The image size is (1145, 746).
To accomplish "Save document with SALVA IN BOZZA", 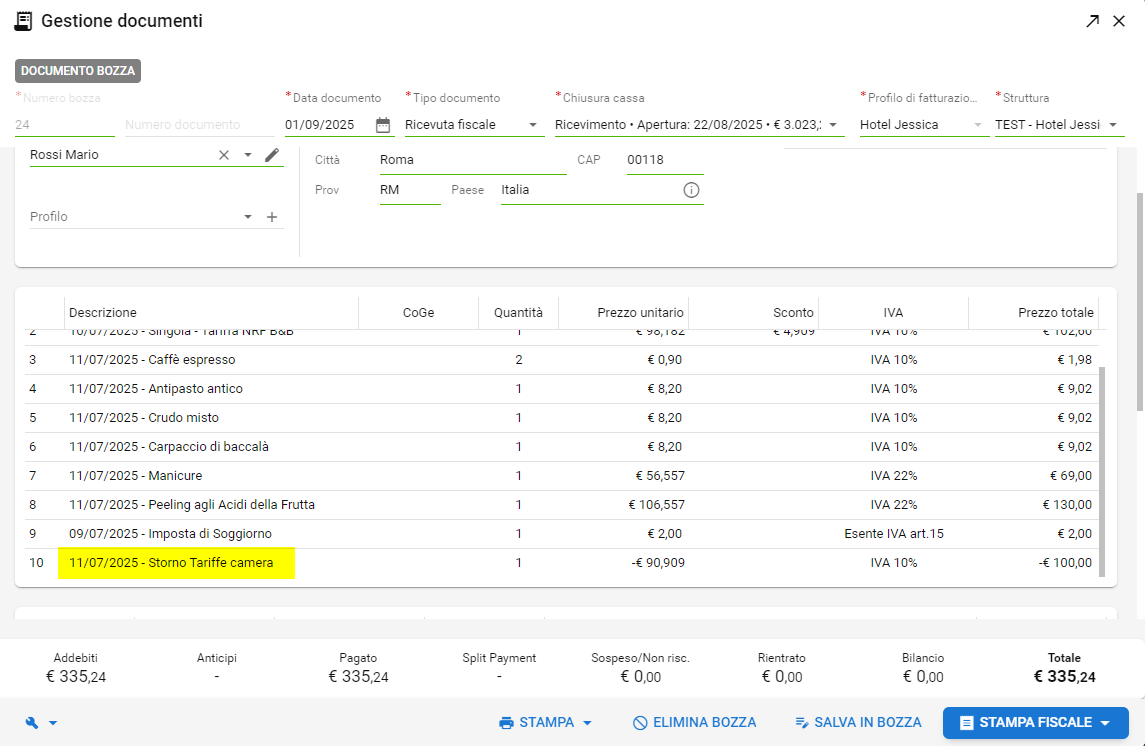I will (x=857, y=723).
